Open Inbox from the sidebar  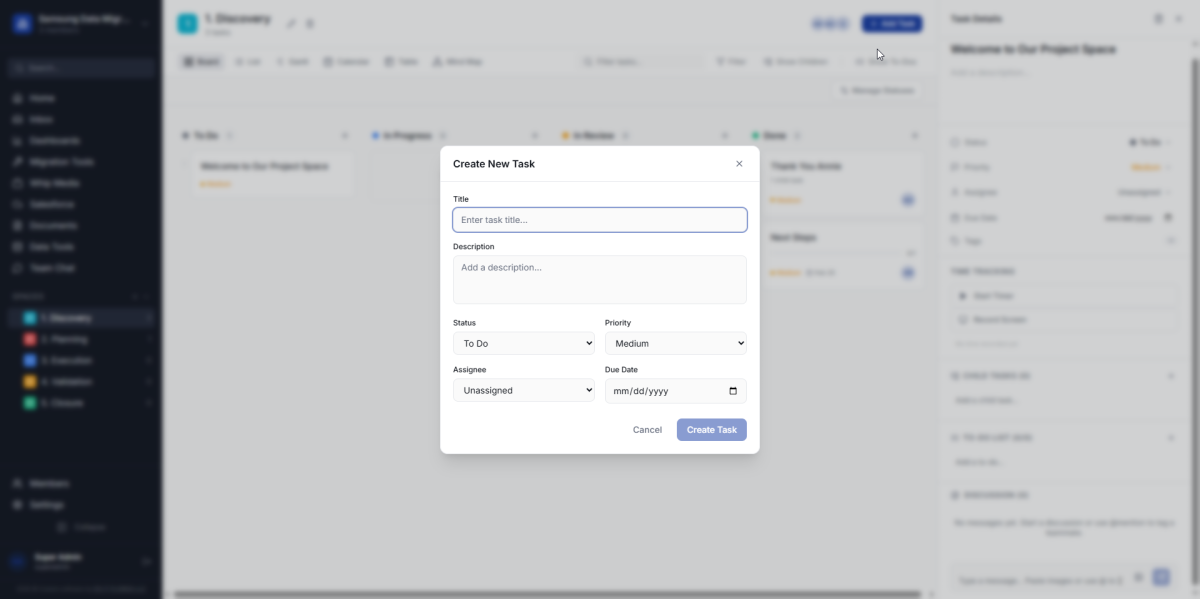(42, 120)
